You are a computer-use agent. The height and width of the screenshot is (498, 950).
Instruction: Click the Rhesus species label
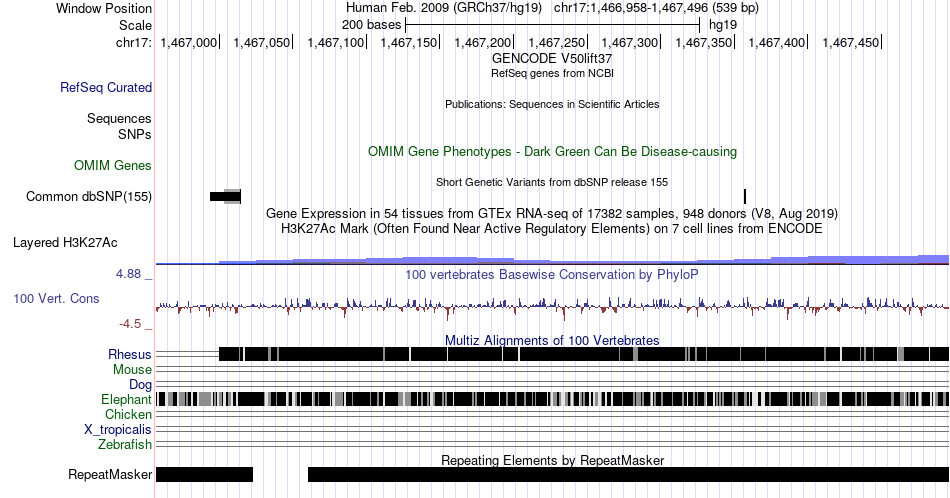point(130,354)
